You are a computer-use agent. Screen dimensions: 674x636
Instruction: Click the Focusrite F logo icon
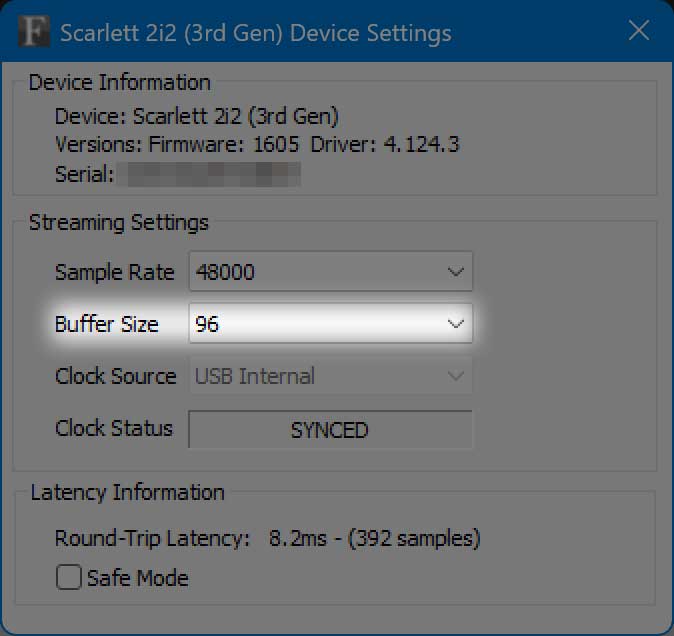(34, 31)
